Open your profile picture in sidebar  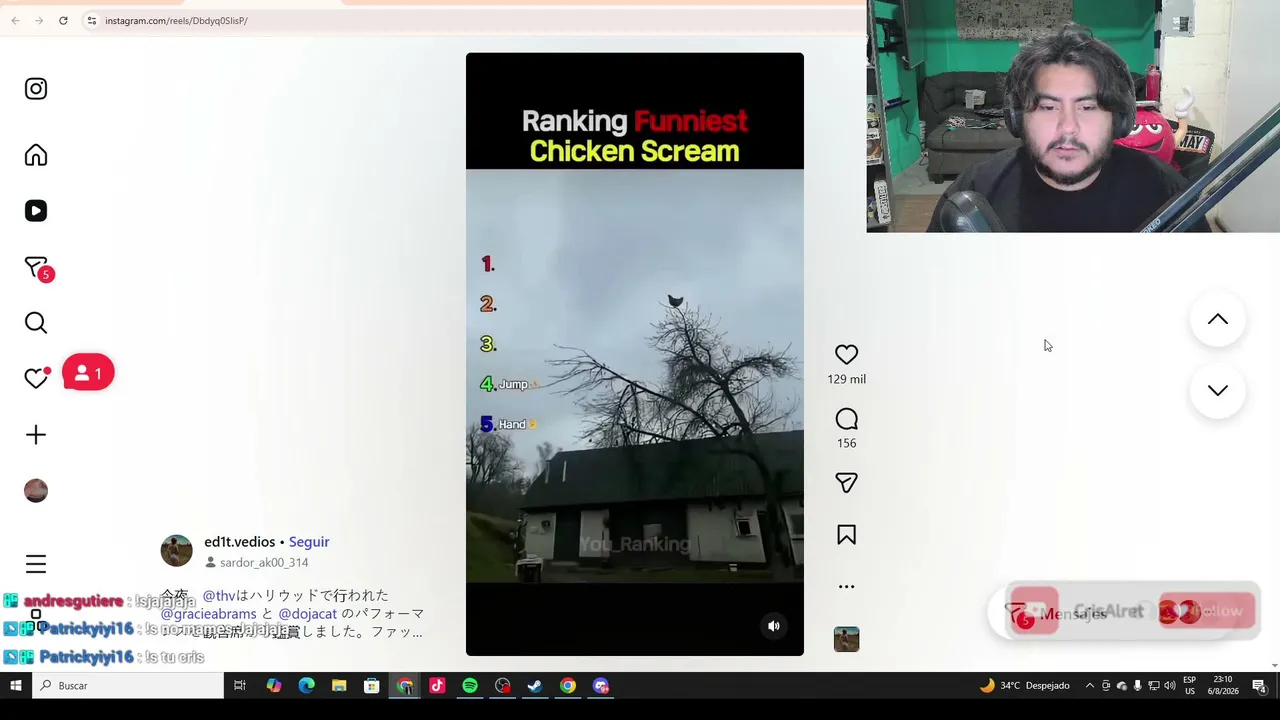[36, 490]
